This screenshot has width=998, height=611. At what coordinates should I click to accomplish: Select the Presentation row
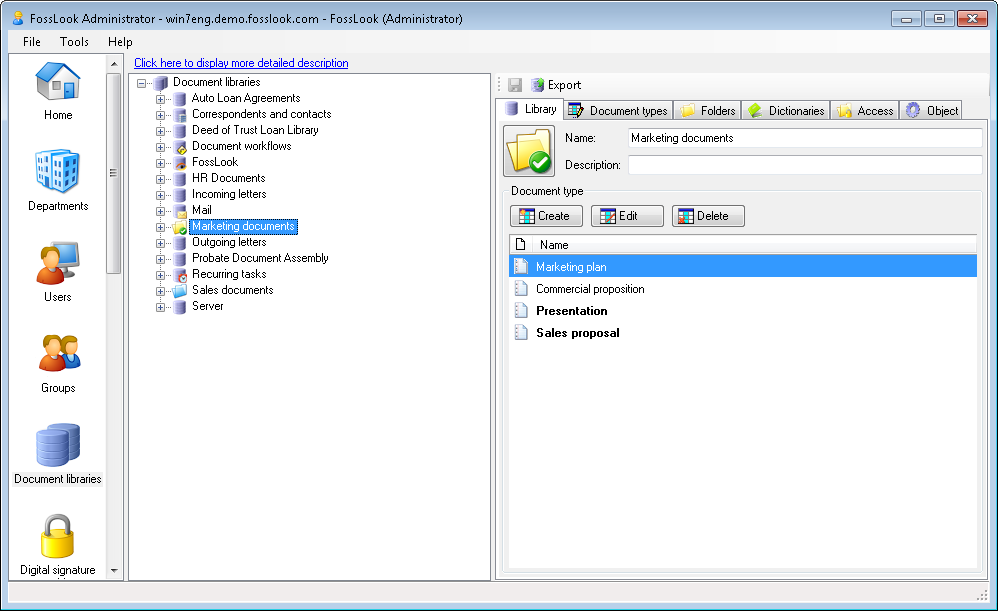pos(743,311)
